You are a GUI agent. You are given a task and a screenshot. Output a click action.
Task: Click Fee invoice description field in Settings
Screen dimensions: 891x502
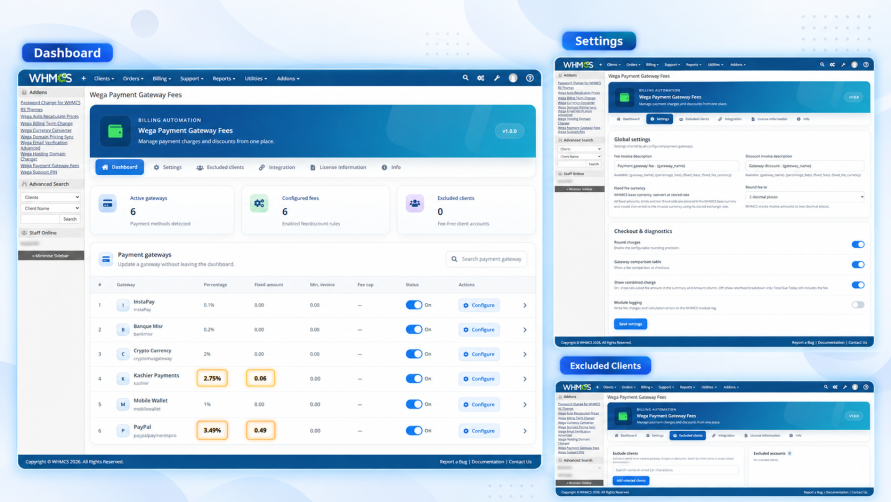coord(676,166)
